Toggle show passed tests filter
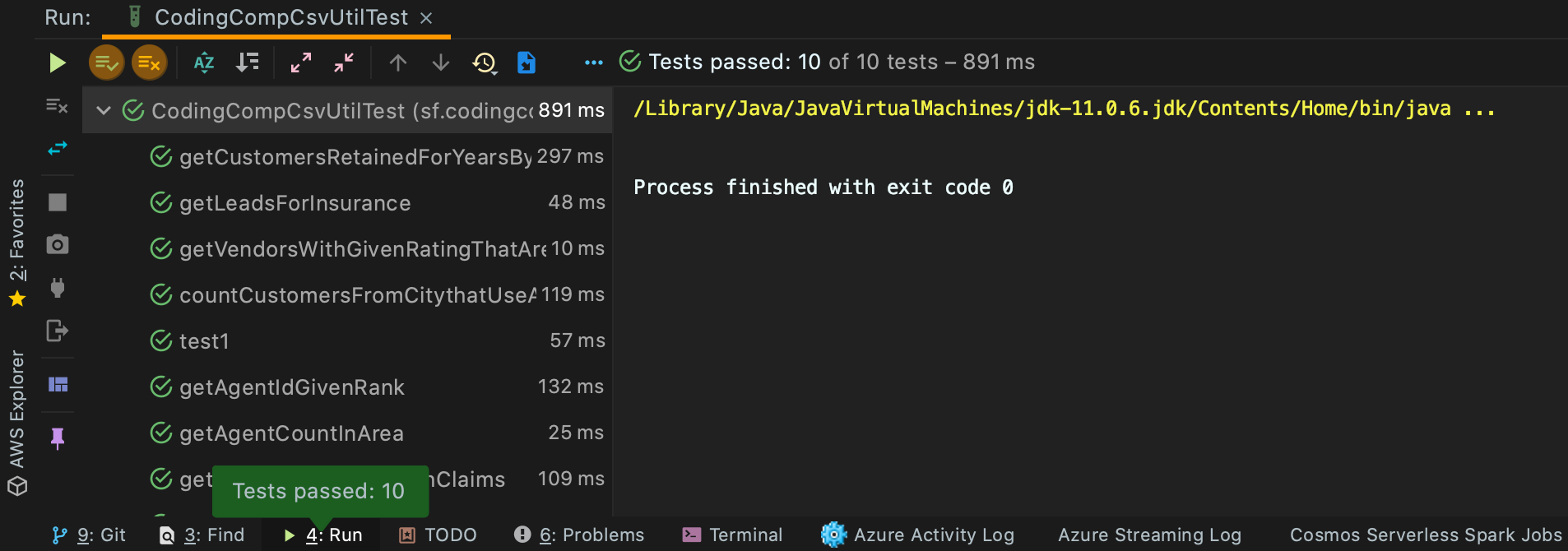The width and height of the screenshot is (1568, 551). [x=106, y=63]
